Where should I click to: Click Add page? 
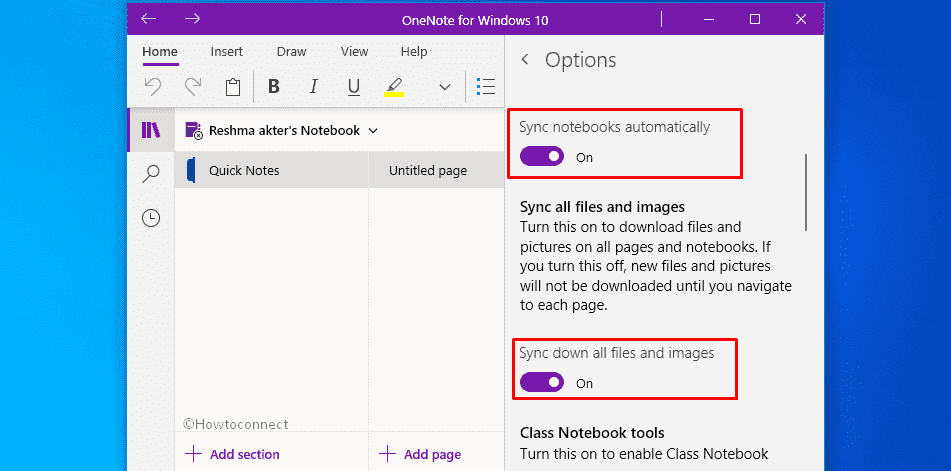coord(420,454)
